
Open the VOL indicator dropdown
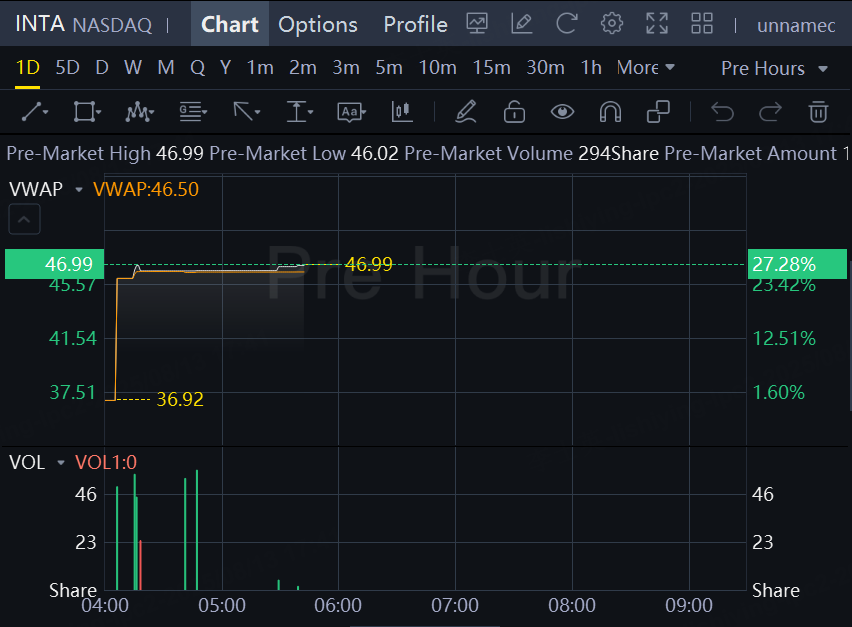[x=61, y=463]
